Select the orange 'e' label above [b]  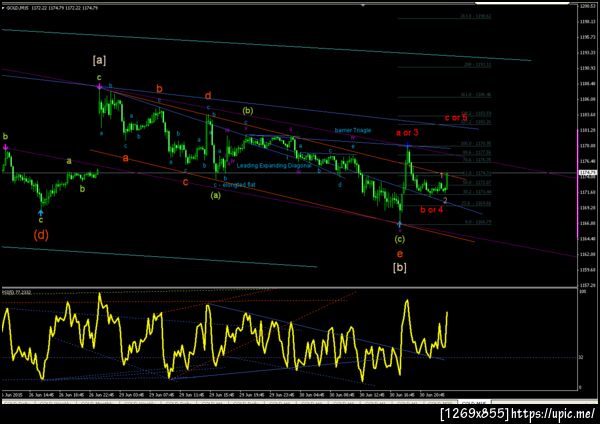point(399,254)
